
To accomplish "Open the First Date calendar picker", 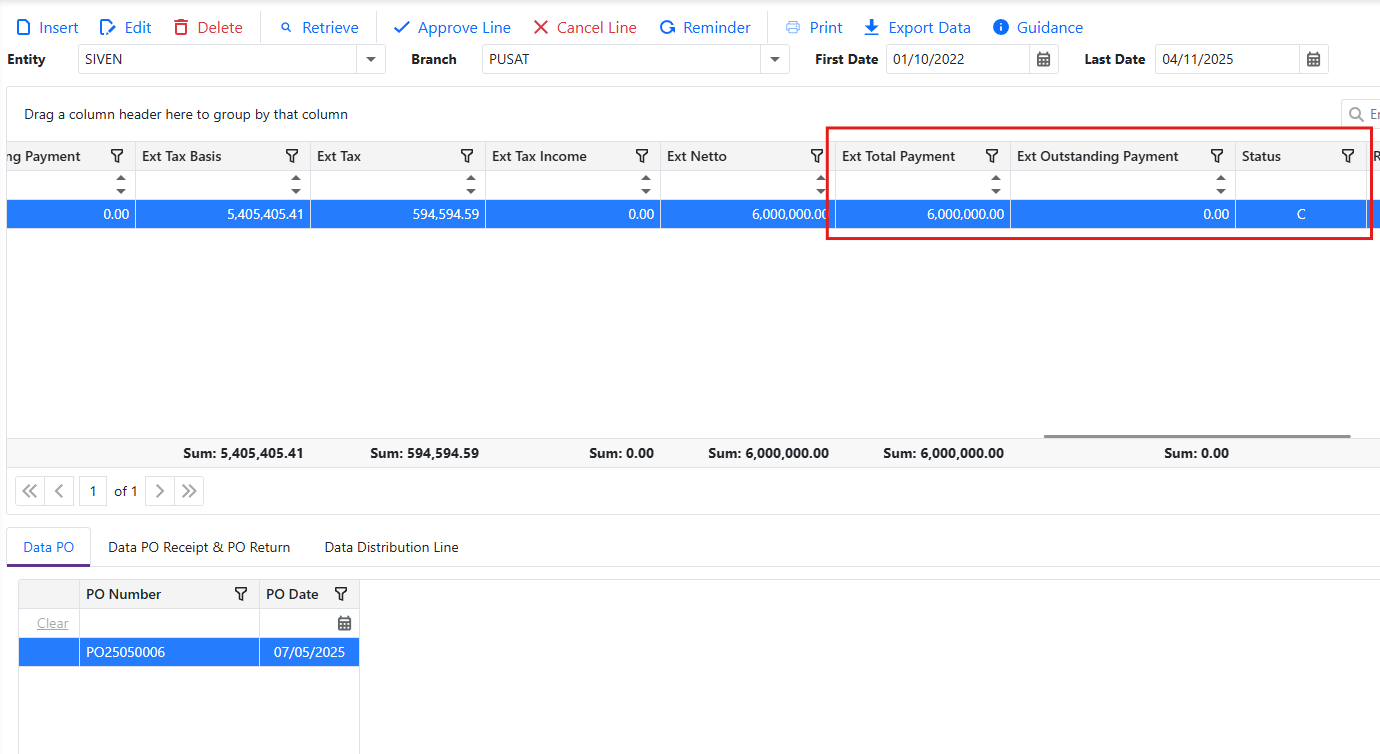I will pos(1043,59).
